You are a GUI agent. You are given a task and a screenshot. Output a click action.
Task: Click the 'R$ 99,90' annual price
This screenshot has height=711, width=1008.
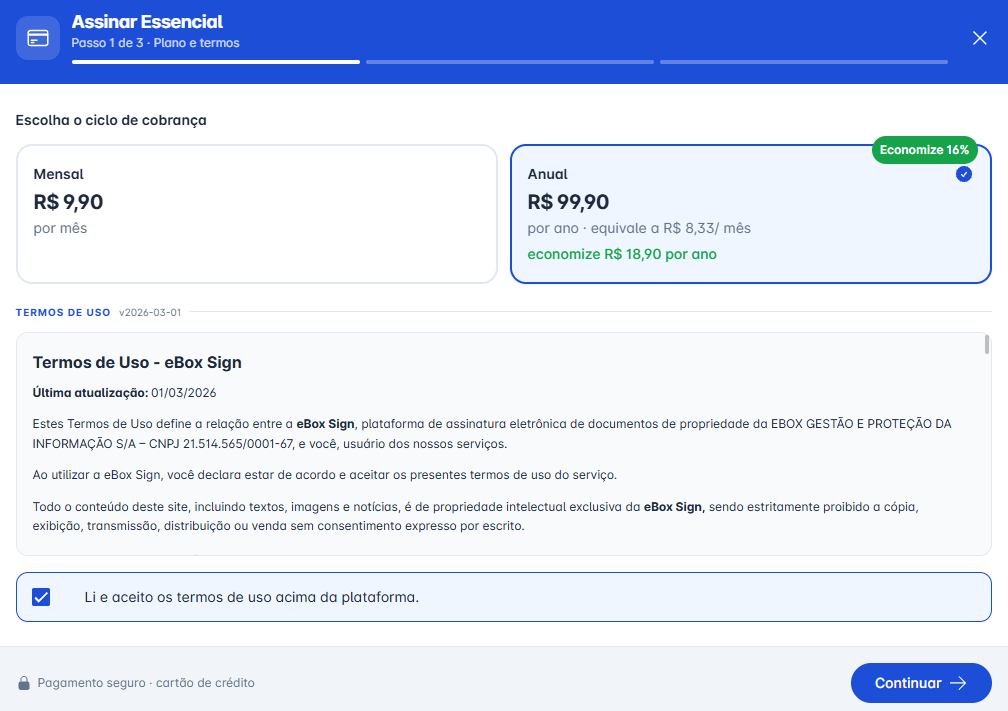568,202
